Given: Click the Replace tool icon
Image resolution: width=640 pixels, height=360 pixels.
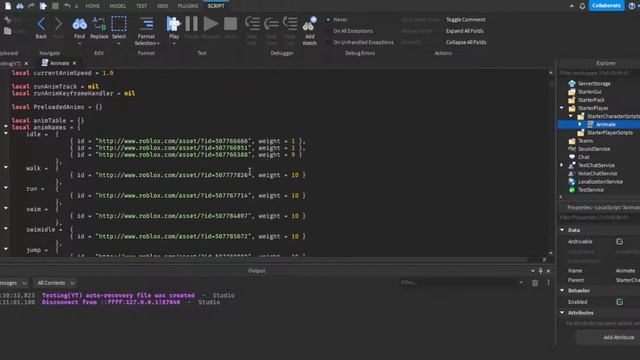Looking at the screenshot, I should [x=99, y=24].
